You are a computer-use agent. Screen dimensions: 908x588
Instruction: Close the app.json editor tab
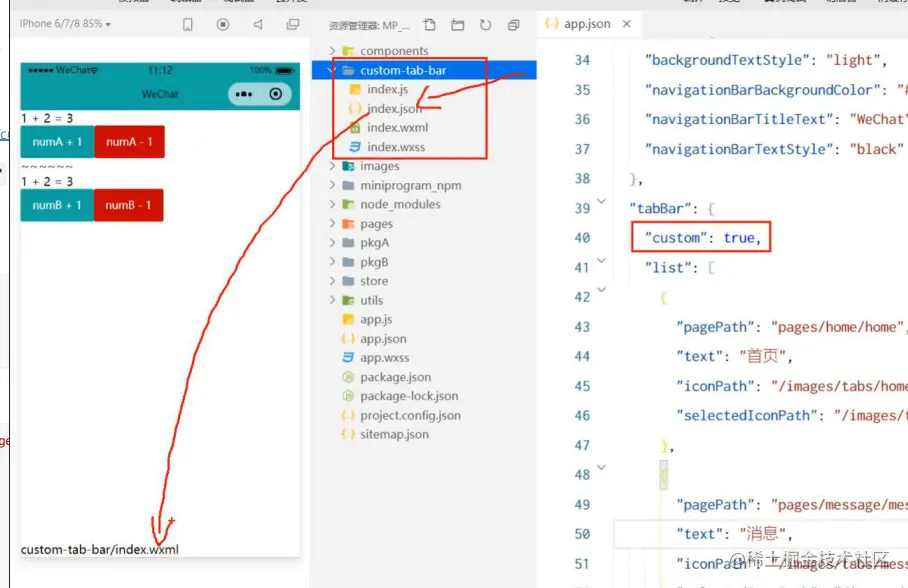click(x=627, y=24)
